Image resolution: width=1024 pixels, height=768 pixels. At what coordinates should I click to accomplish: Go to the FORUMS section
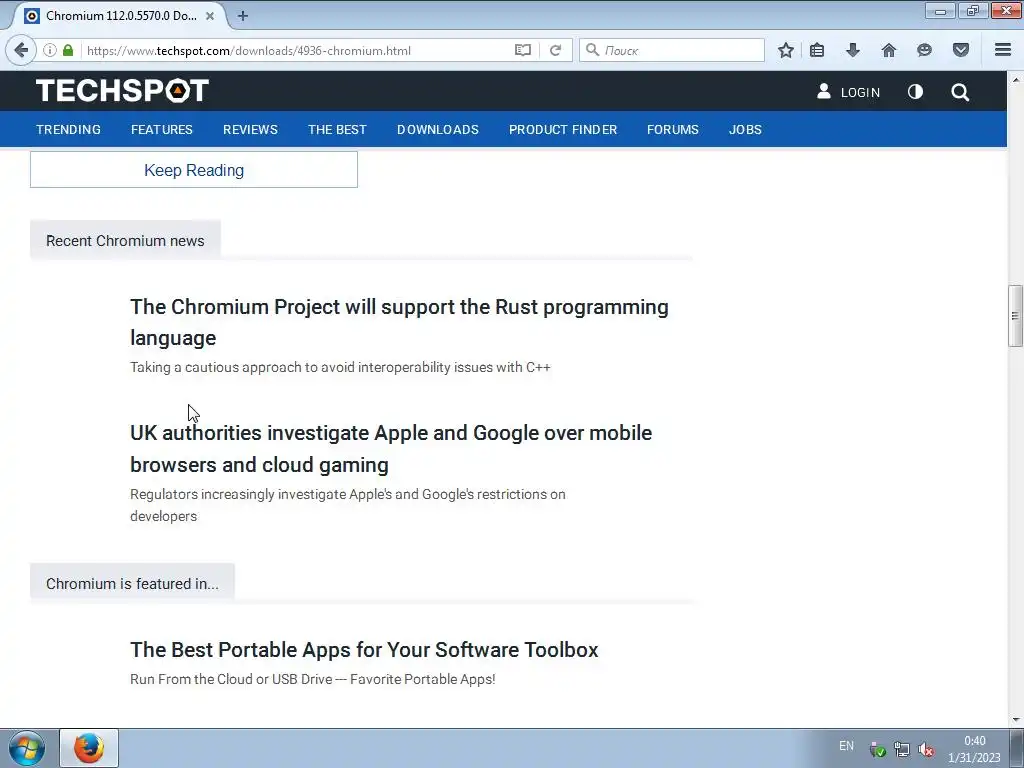click(x=673, y=129)
